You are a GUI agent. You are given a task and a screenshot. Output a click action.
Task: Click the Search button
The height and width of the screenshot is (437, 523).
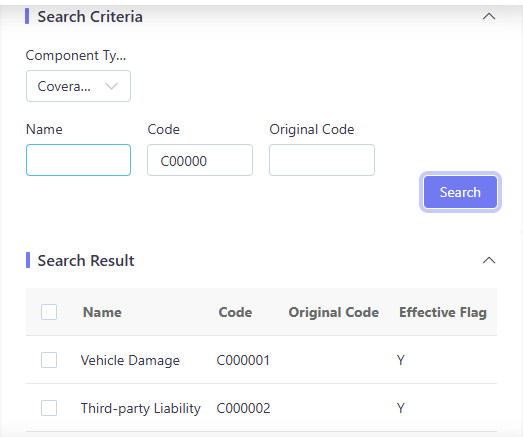460,192
